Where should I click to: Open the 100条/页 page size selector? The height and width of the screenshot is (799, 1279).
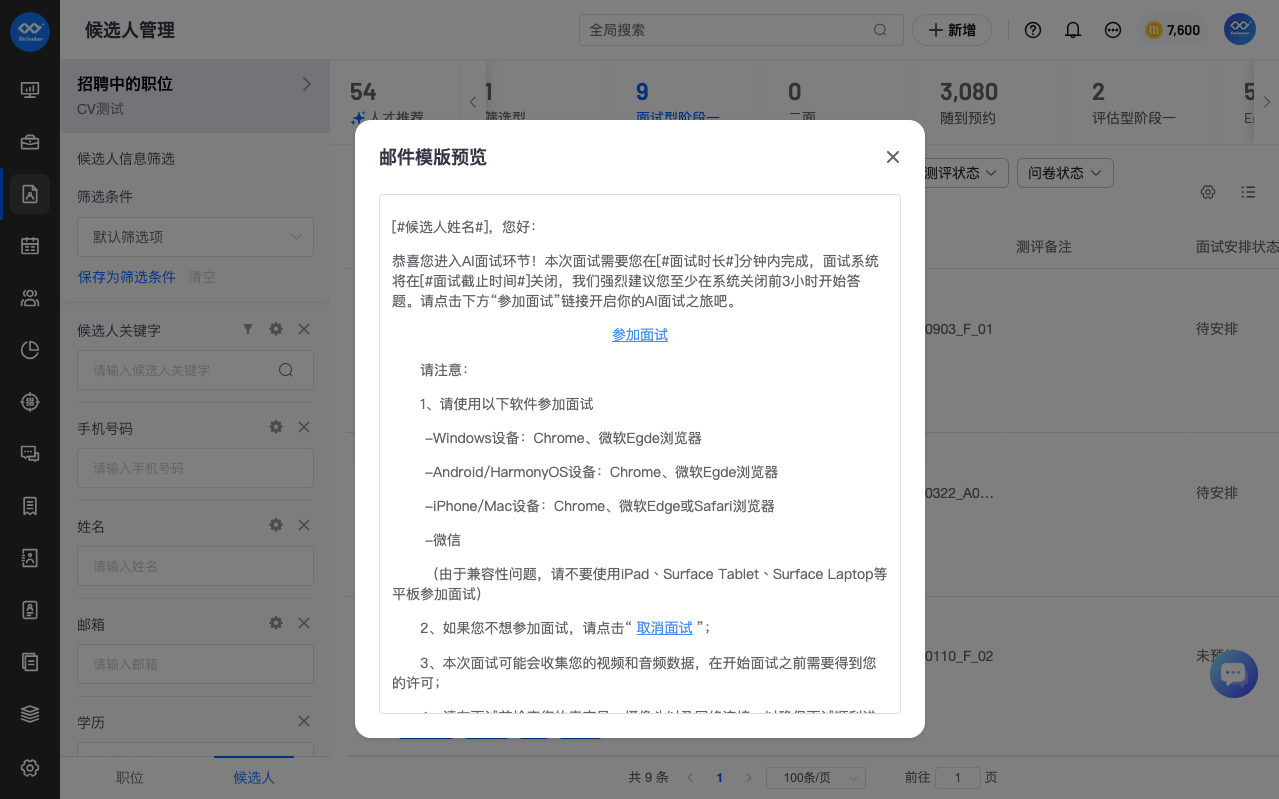pyautogui.click(x=815, y=777)
